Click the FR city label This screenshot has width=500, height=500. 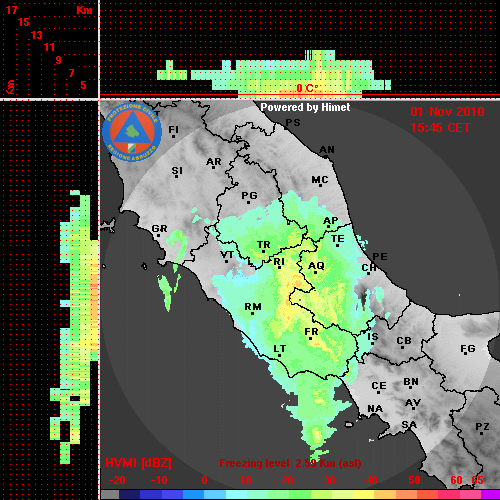tap(311, 332)
